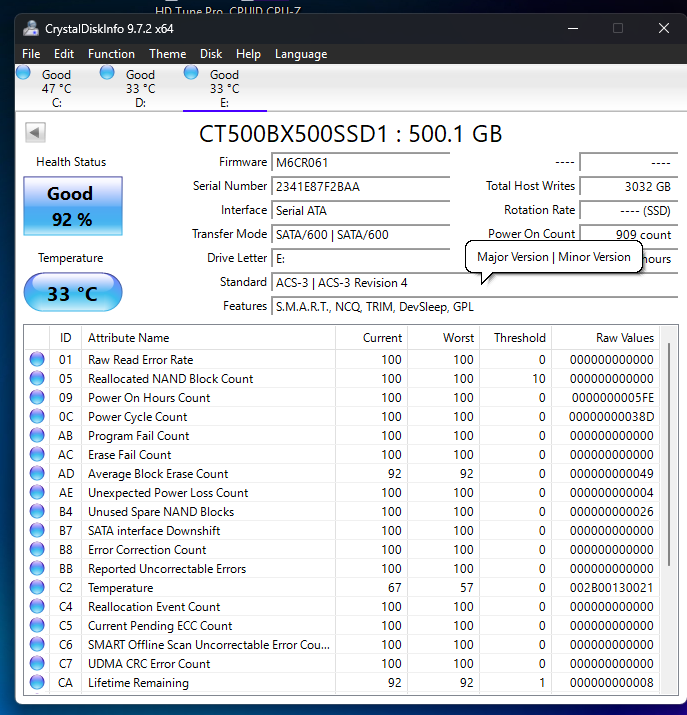Click the Raw Values column header
The image size is (687, 715).
(x=605, y=338)
